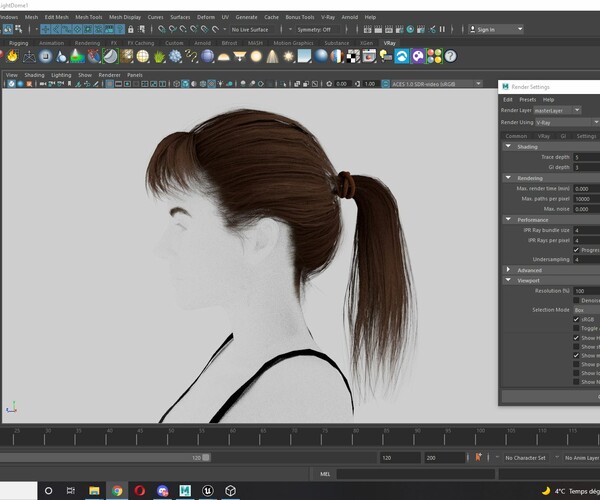Image resolution: width=600 pixels, height=500 pixels.
Task: Click the V-Ray IES cone light icon
Action: pos(272,57)
